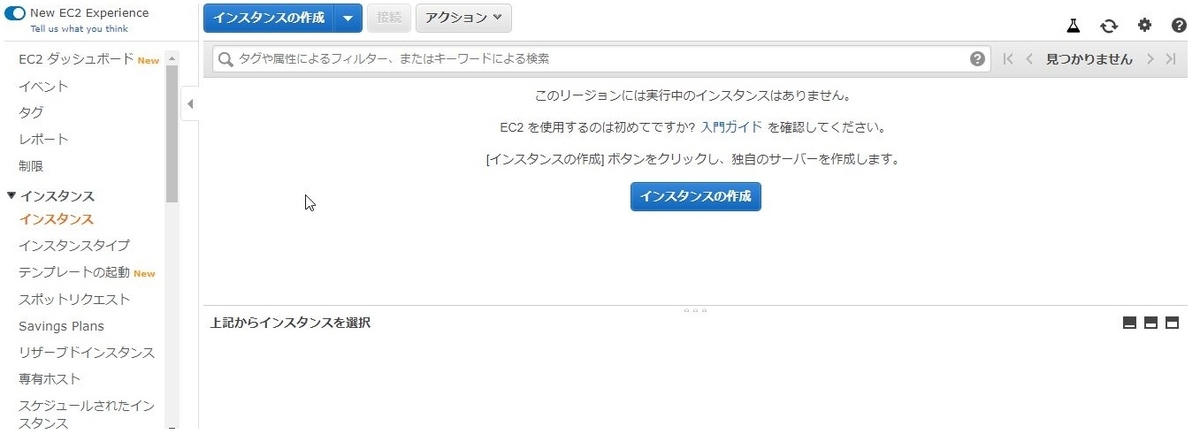Viewport: 1200px width, 434px height.
Task: Open スケジュールされたインスタンス in the sidebar
Action: 86,414
